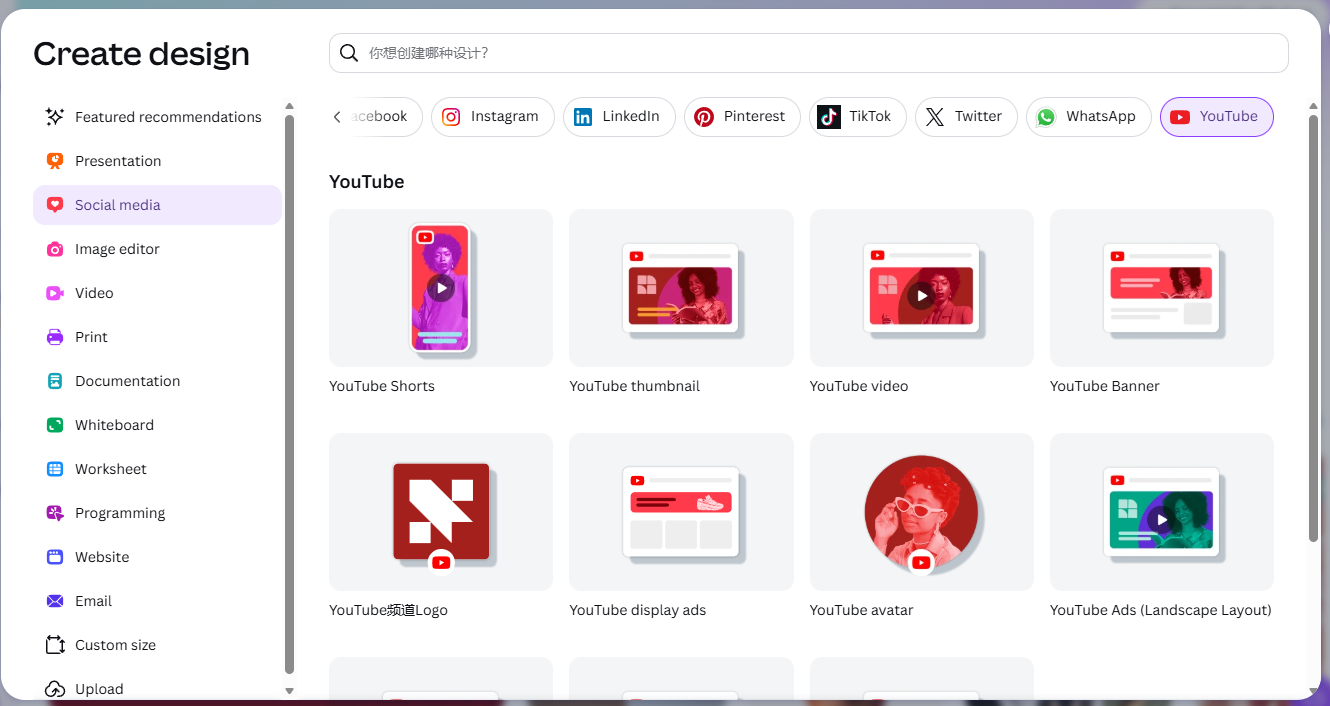
Task: Click the Presentation sidebar icon
Action: (55, 161)
